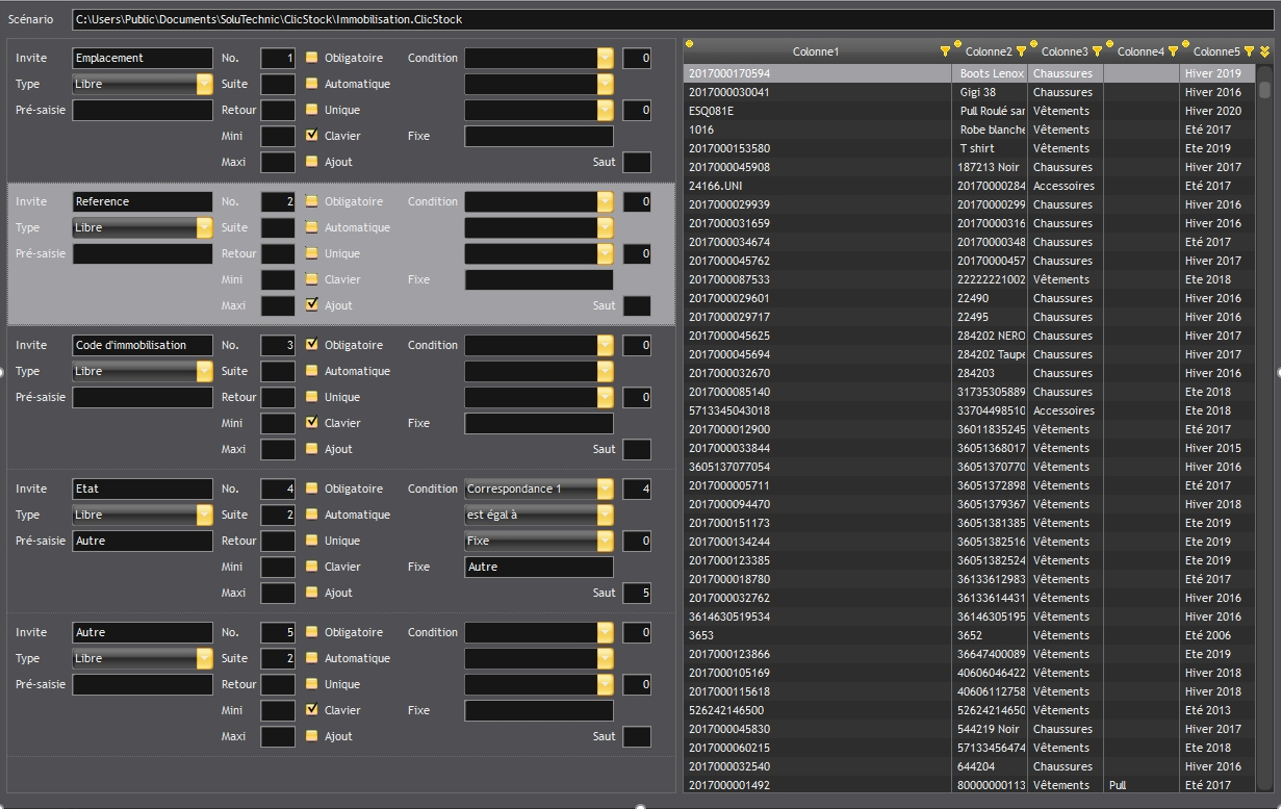Select the row with reference ESQ081E
The height and width of the screenshot is (809, 1281).
(816, 111)
